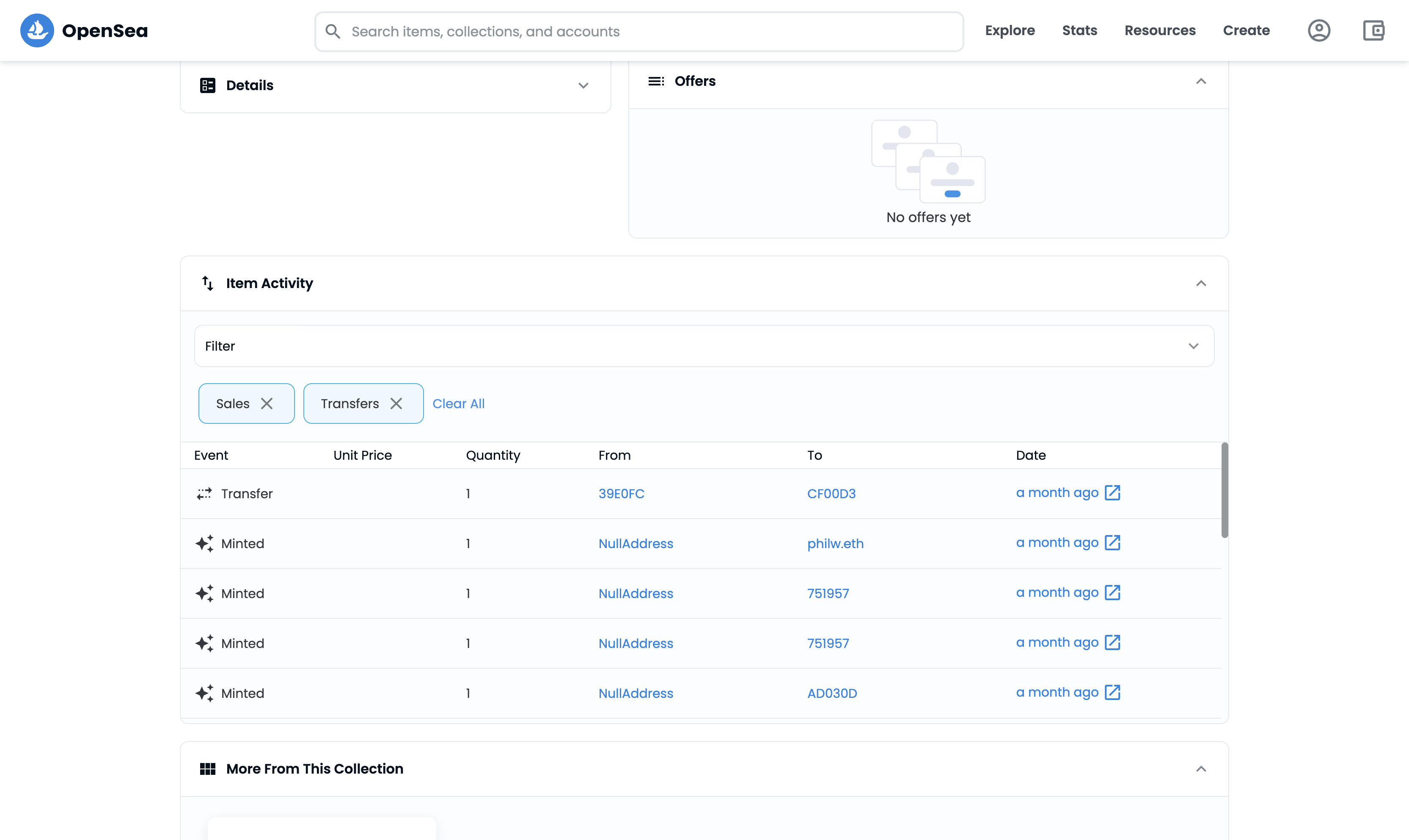Open the Explore menu
This screenshot has height=840, width=1409.
pyautogui.click(x=1009, y=30)
